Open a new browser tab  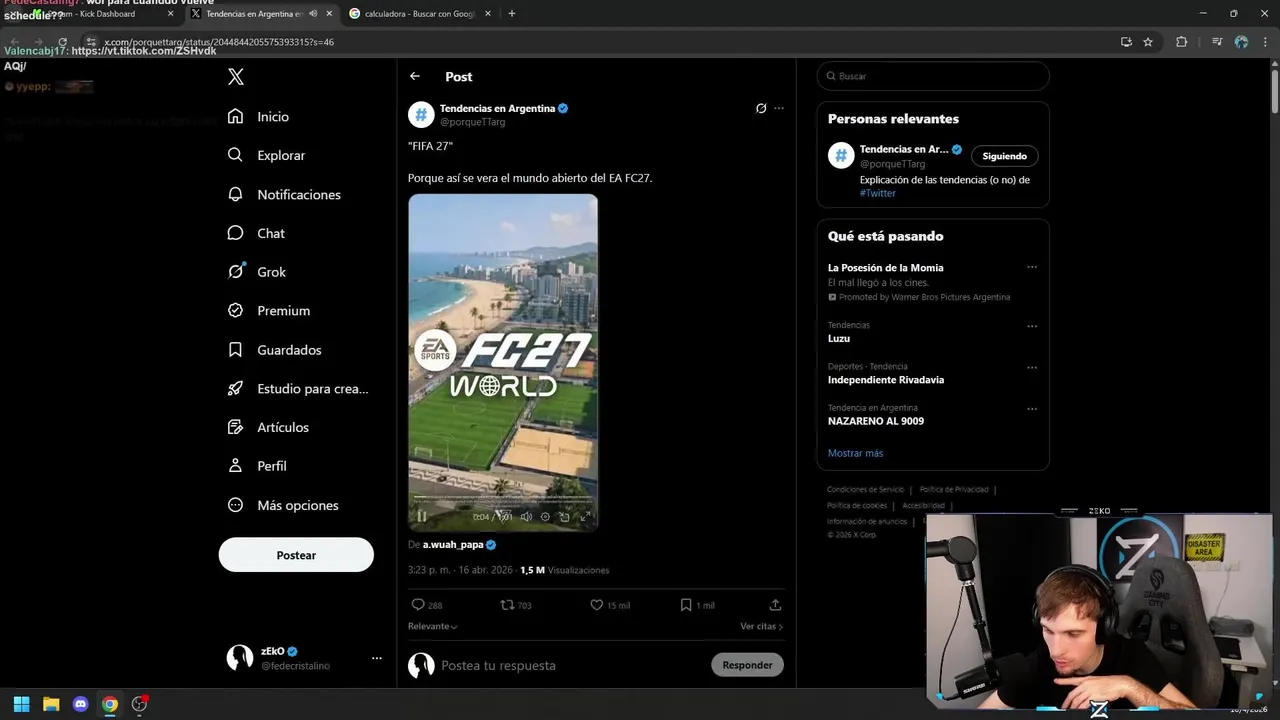tap(512, 14)
